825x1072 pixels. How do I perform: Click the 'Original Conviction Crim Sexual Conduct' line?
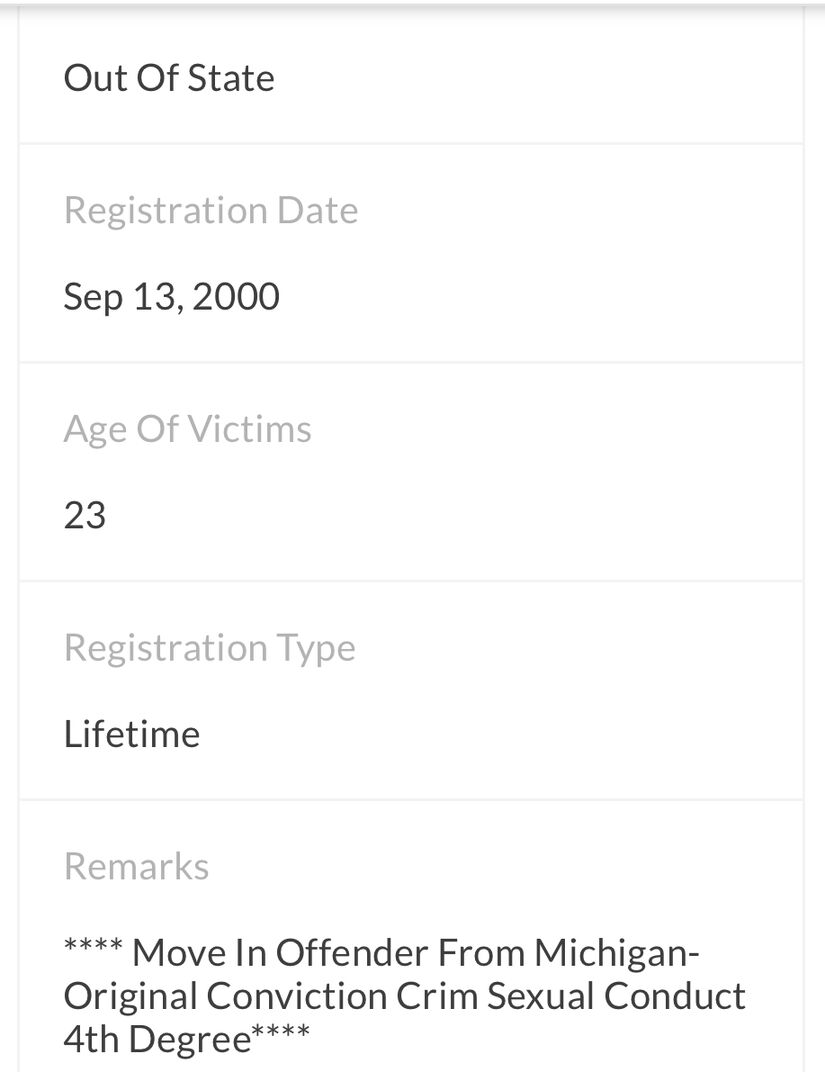405,996
